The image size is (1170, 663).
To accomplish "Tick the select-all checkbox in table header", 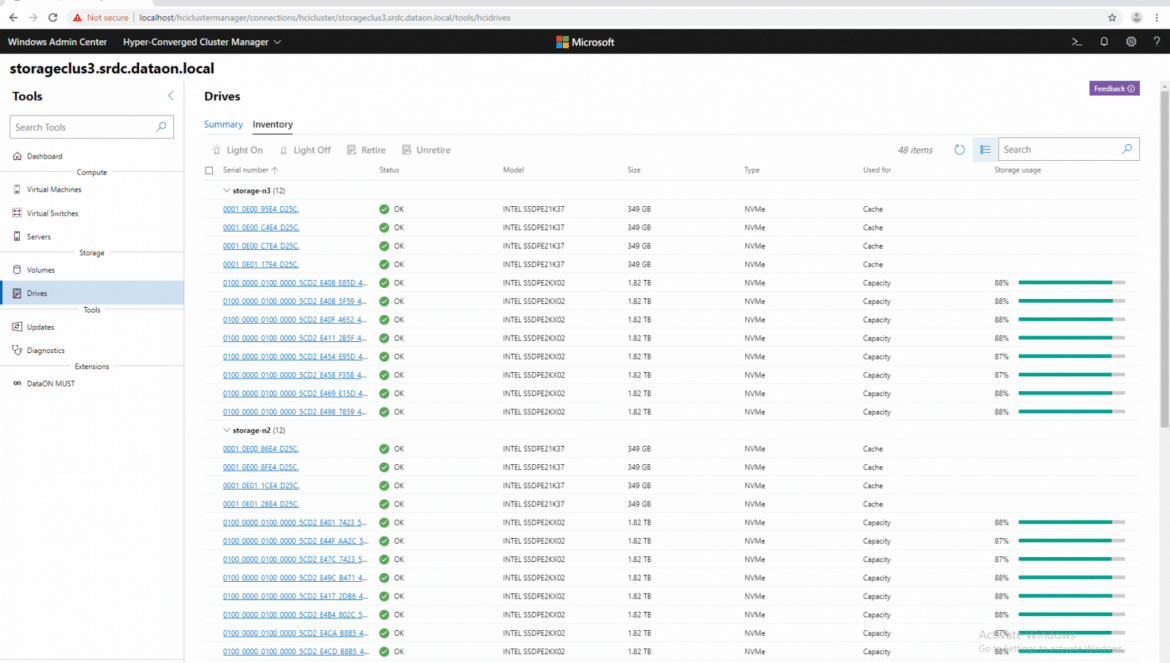I will coord(209,170).
